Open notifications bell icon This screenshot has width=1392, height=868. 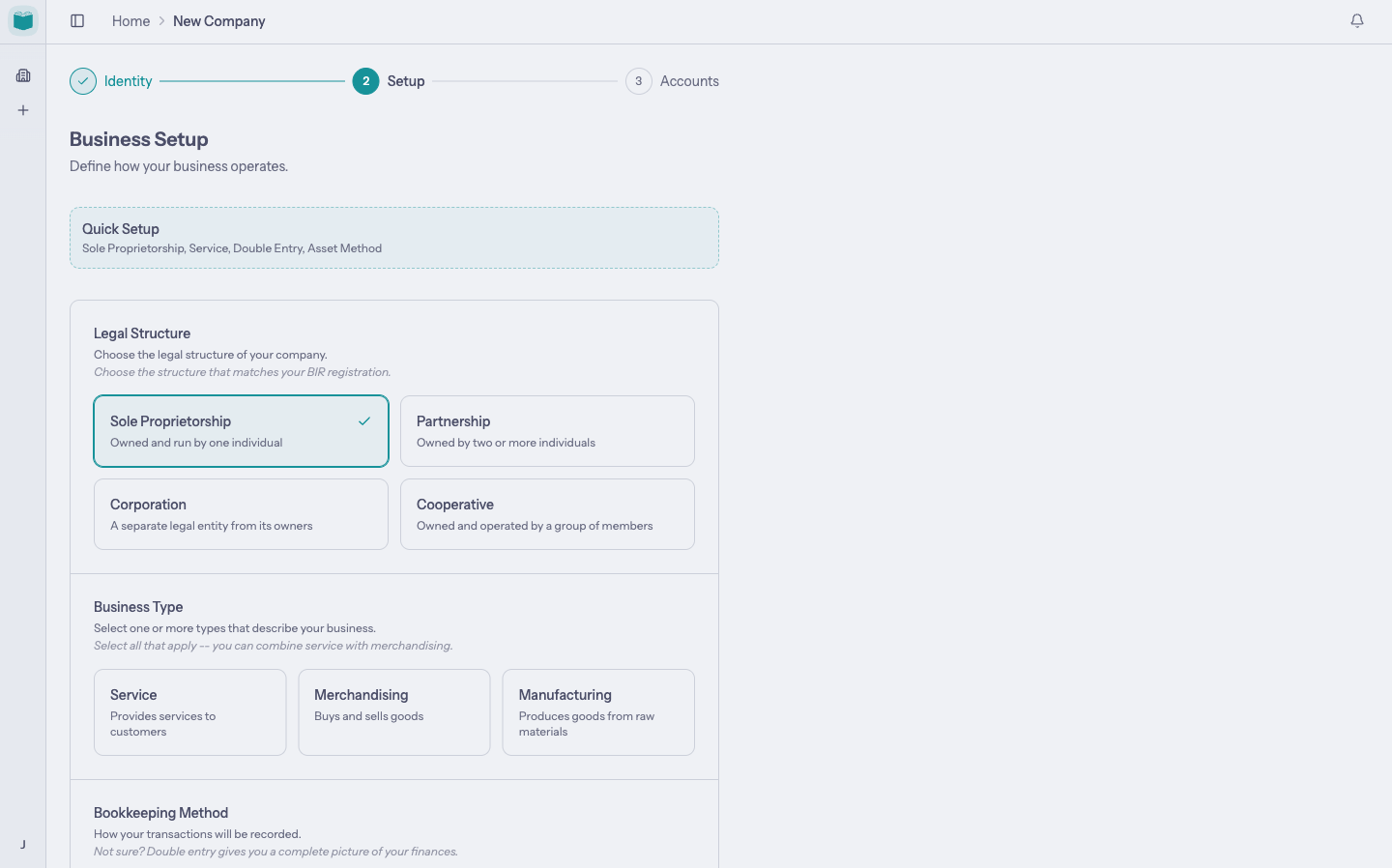point(1357,21)
